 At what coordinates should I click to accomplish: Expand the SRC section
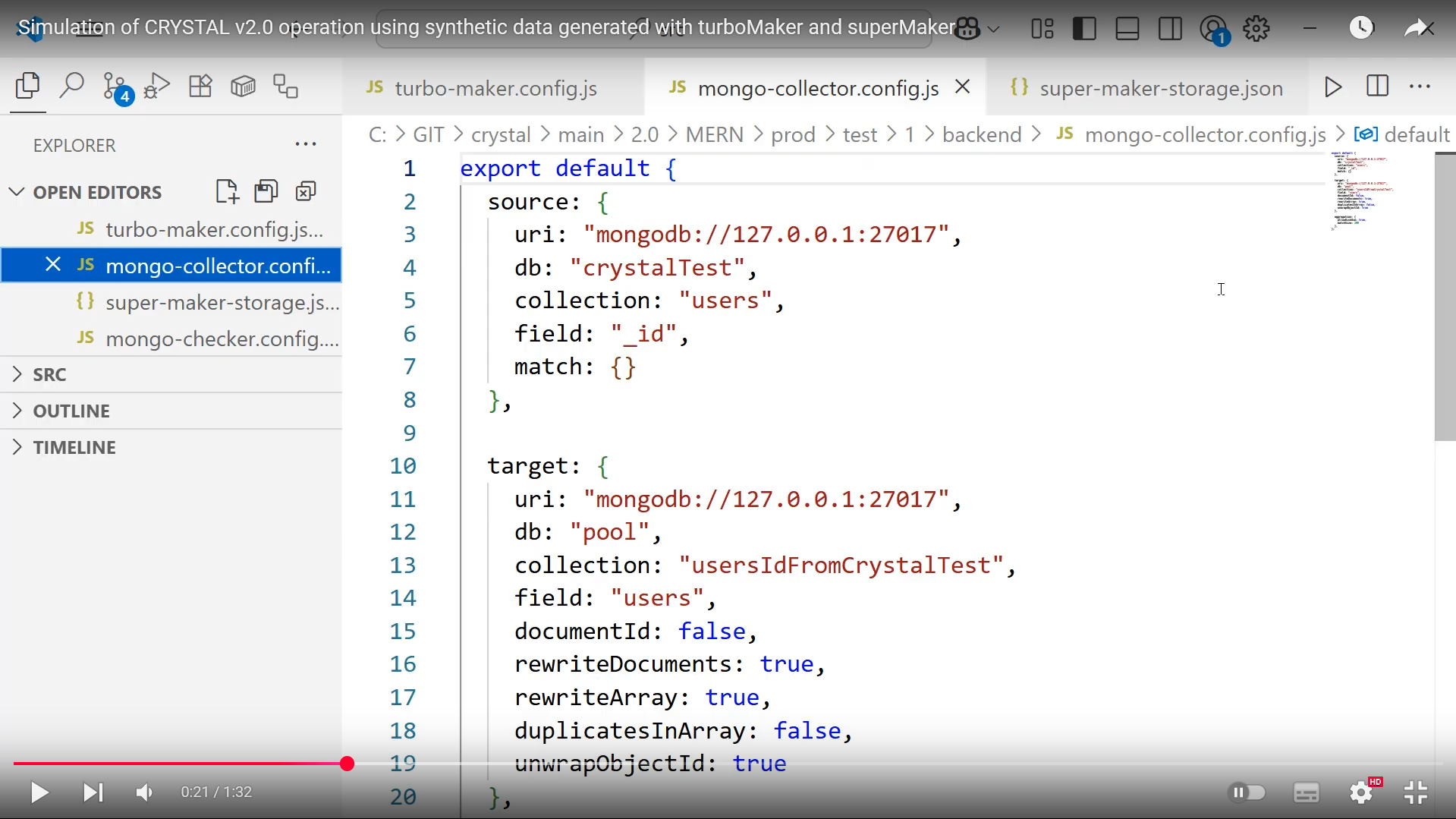click(x=171, y=374)
